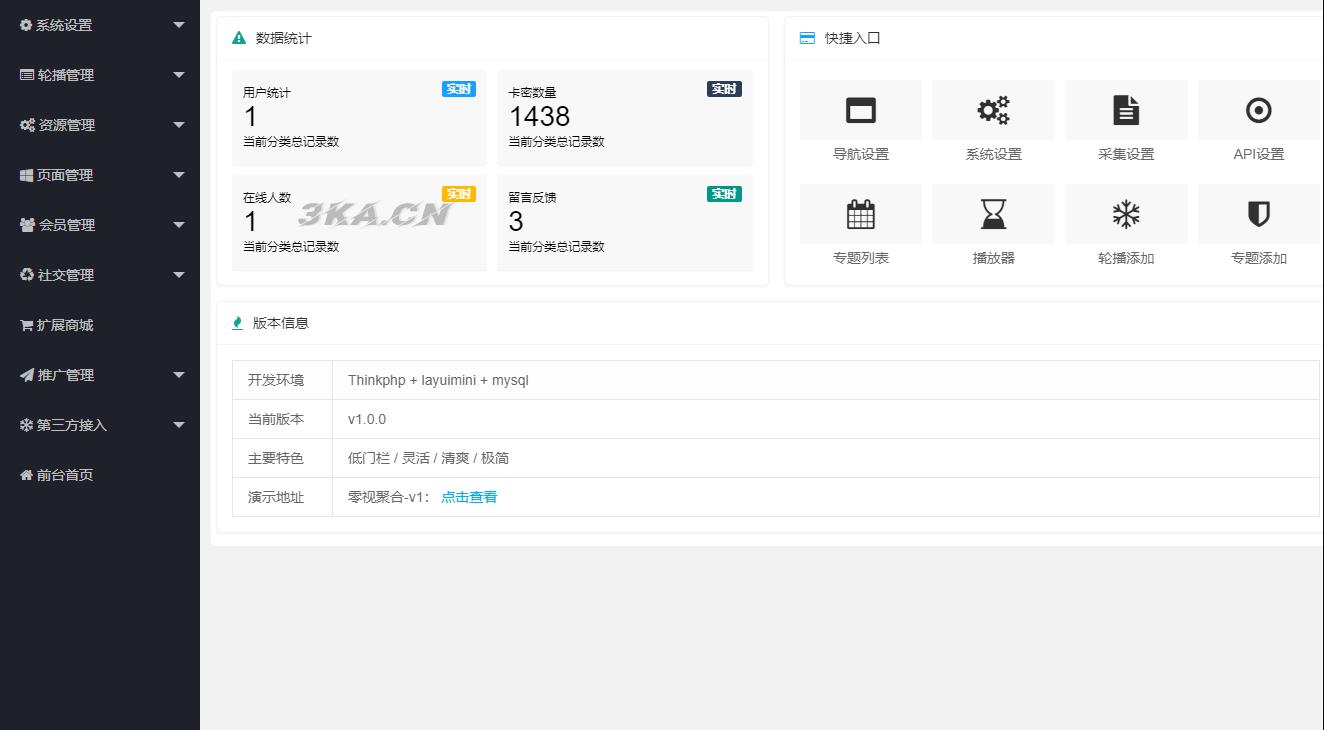The height and width of the screenshot is (730, 1324).
Task: Open the 播放器 hourglass shortcut icon
Action: pos(993,214)
